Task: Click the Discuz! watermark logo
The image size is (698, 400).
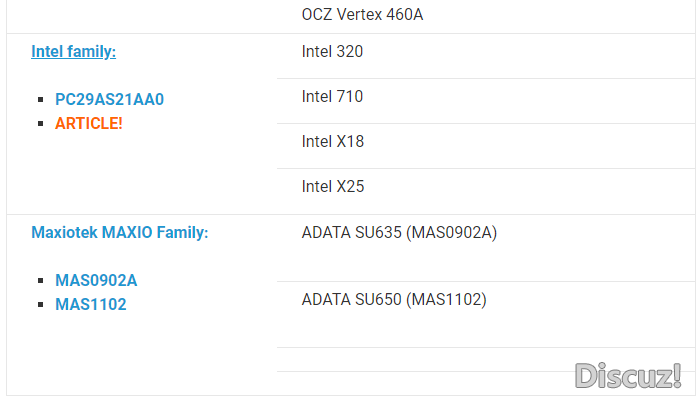Action: tap(628, 376)
